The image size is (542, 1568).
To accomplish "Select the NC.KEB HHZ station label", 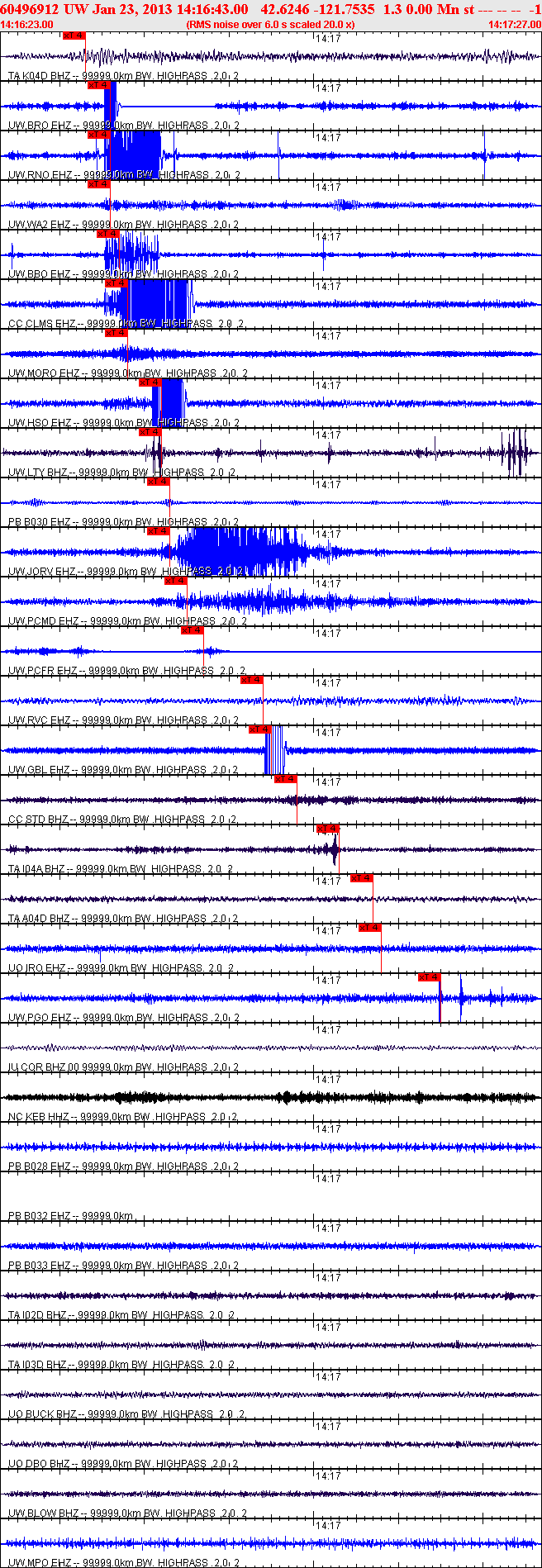I will click(x=38, y=1117).
